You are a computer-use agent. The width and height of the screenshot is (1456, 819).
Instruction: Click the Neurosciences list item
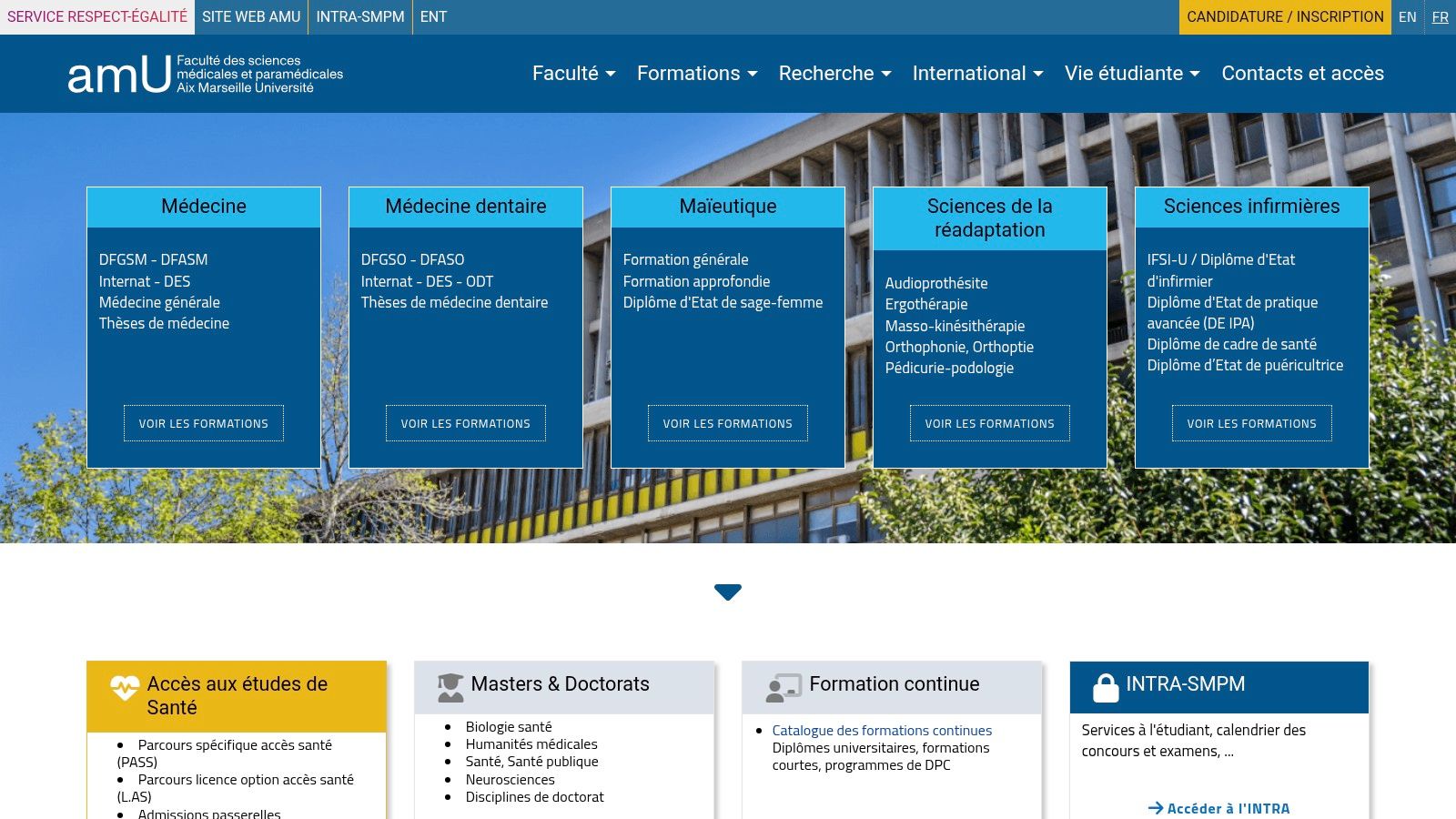tap(510, 780)
